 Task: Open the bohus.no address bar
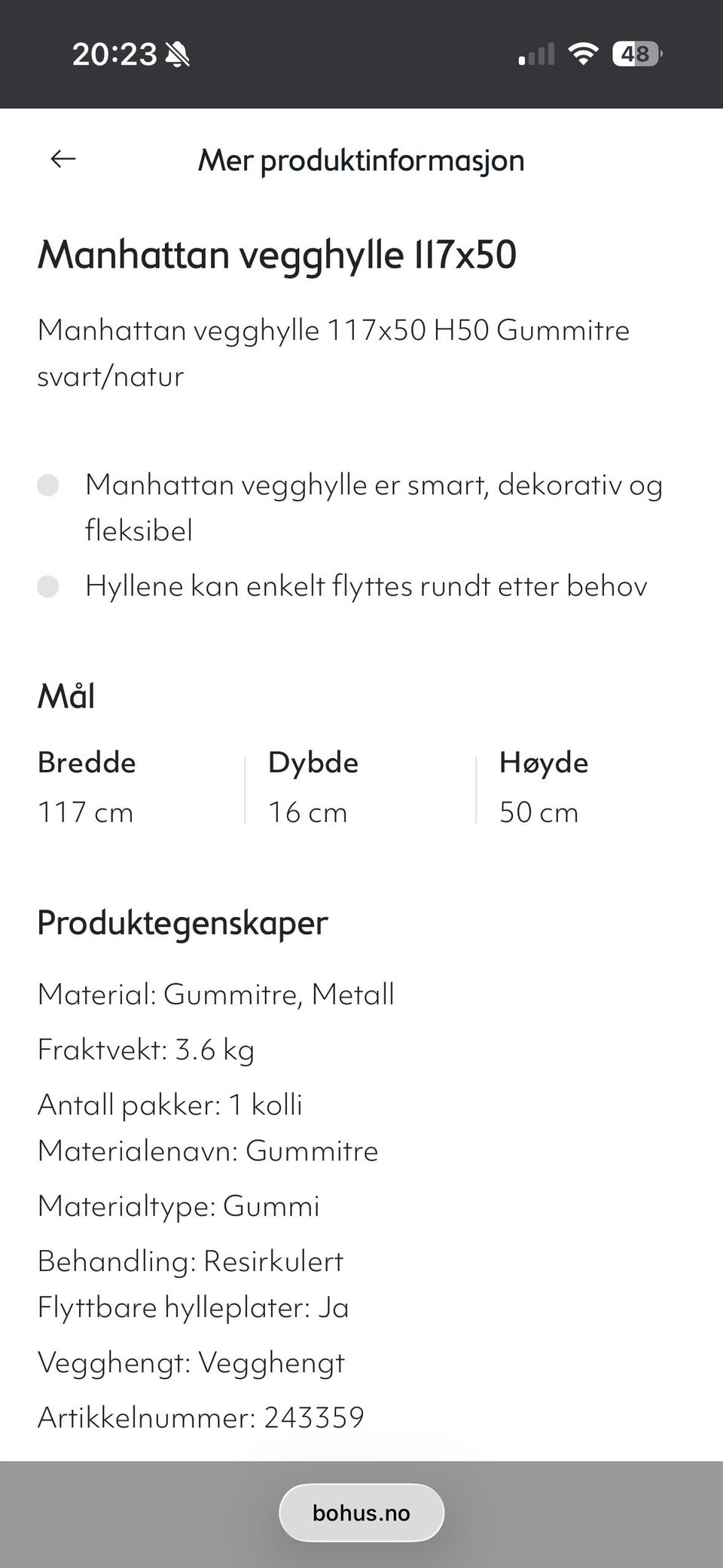coord(361,1512)
